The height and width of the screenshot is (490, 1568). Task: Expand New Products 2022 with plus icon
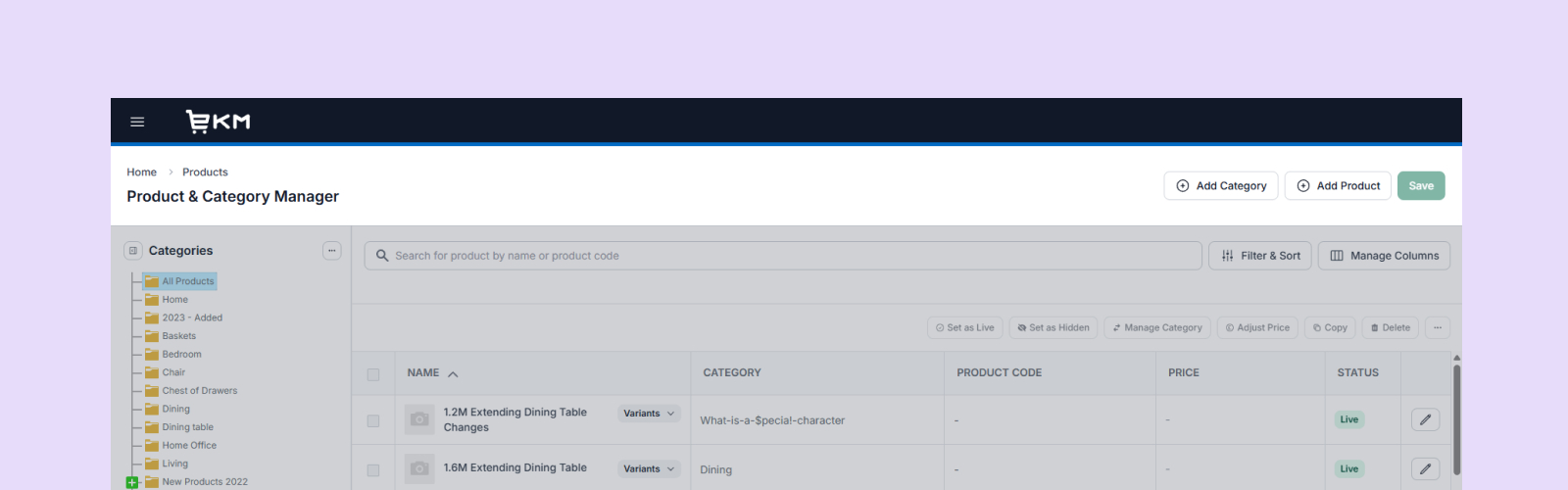coord(132,482)
